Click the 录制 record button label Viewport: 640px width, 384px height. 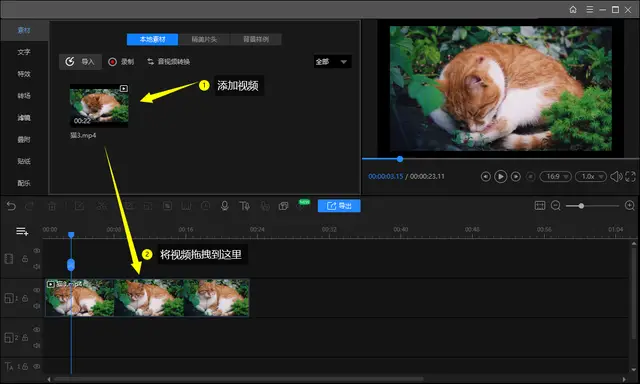click(x=127, y=62)
